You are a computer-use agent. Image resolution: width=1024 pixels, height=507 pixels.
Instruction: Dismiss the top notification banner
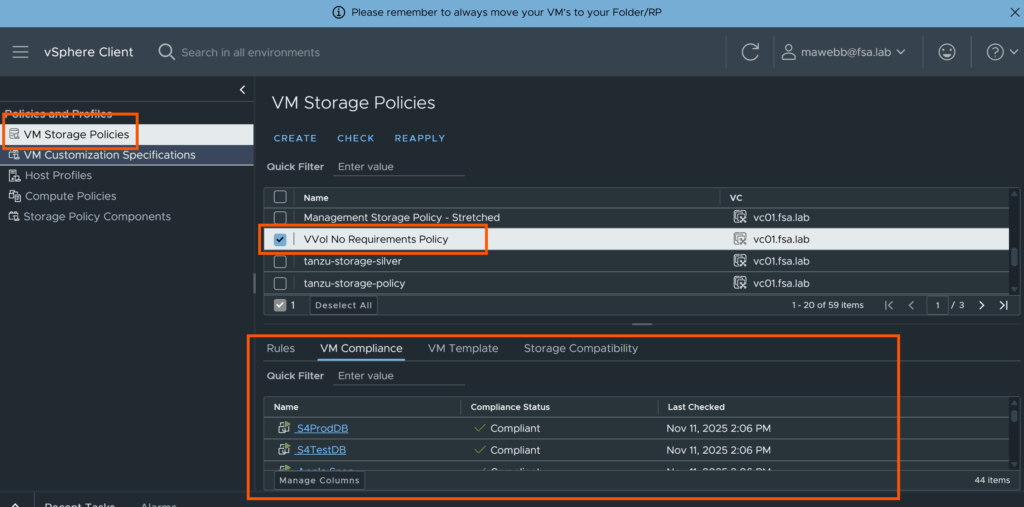click(x=1012, y=12)
